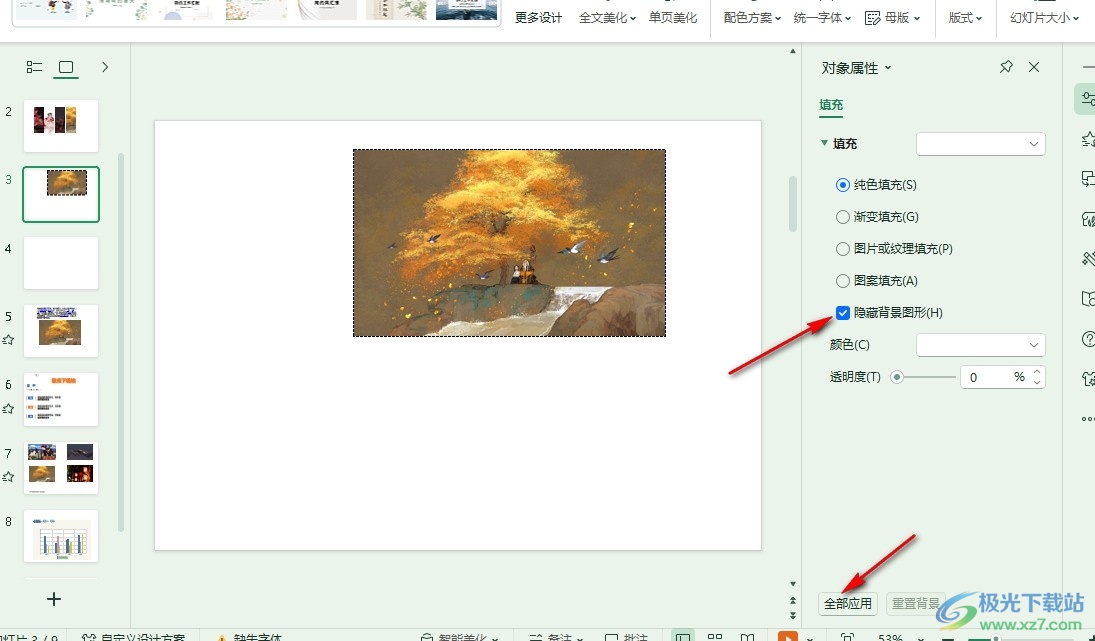Select 图片或纹理填充(P) radio option
The height and width of the screenshot is (641, 1095).
[843, 249]
